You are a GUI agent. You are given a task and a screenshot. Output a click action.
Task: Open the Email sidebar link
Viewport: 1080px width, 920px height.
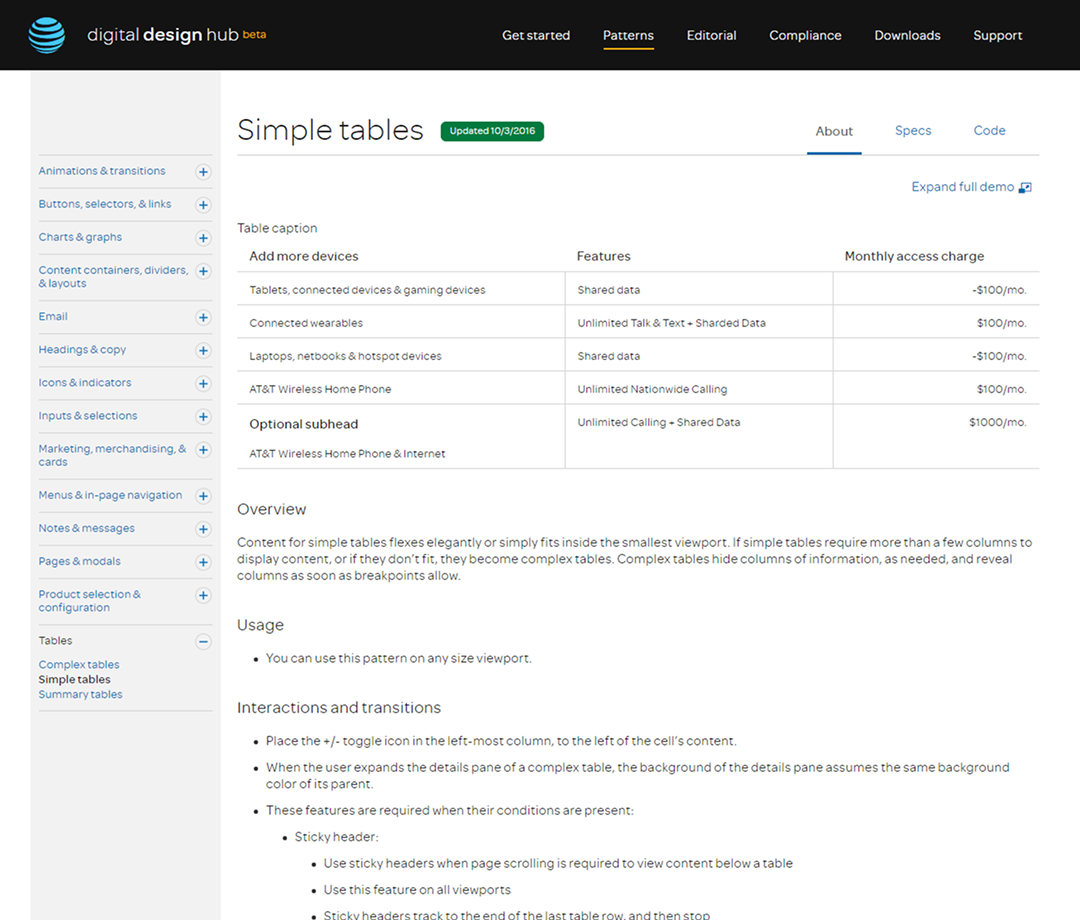coord(53,316)
